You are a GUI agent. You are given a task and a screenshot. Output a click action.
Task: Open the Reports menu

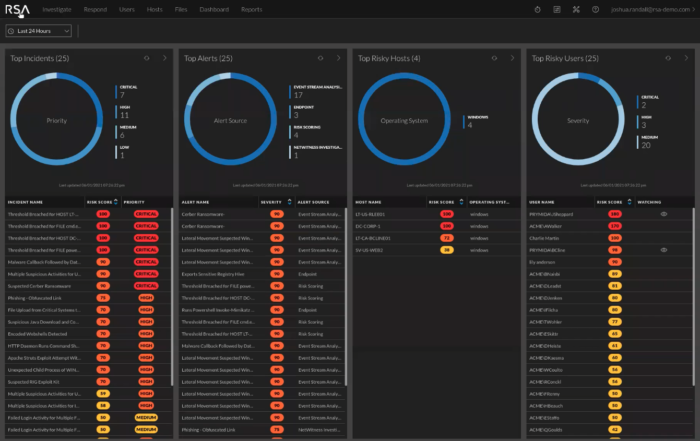[x=251, y=9]
